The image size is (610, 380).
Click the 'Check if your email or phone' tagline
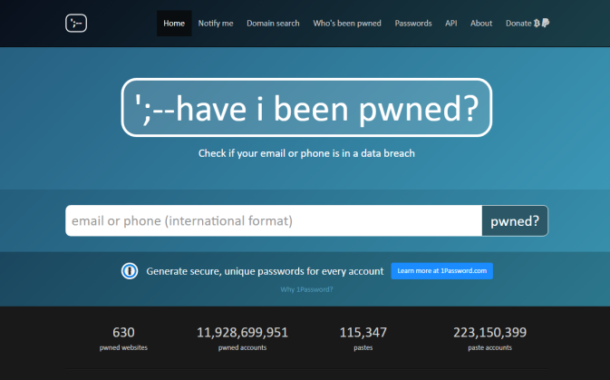(307, 153)
